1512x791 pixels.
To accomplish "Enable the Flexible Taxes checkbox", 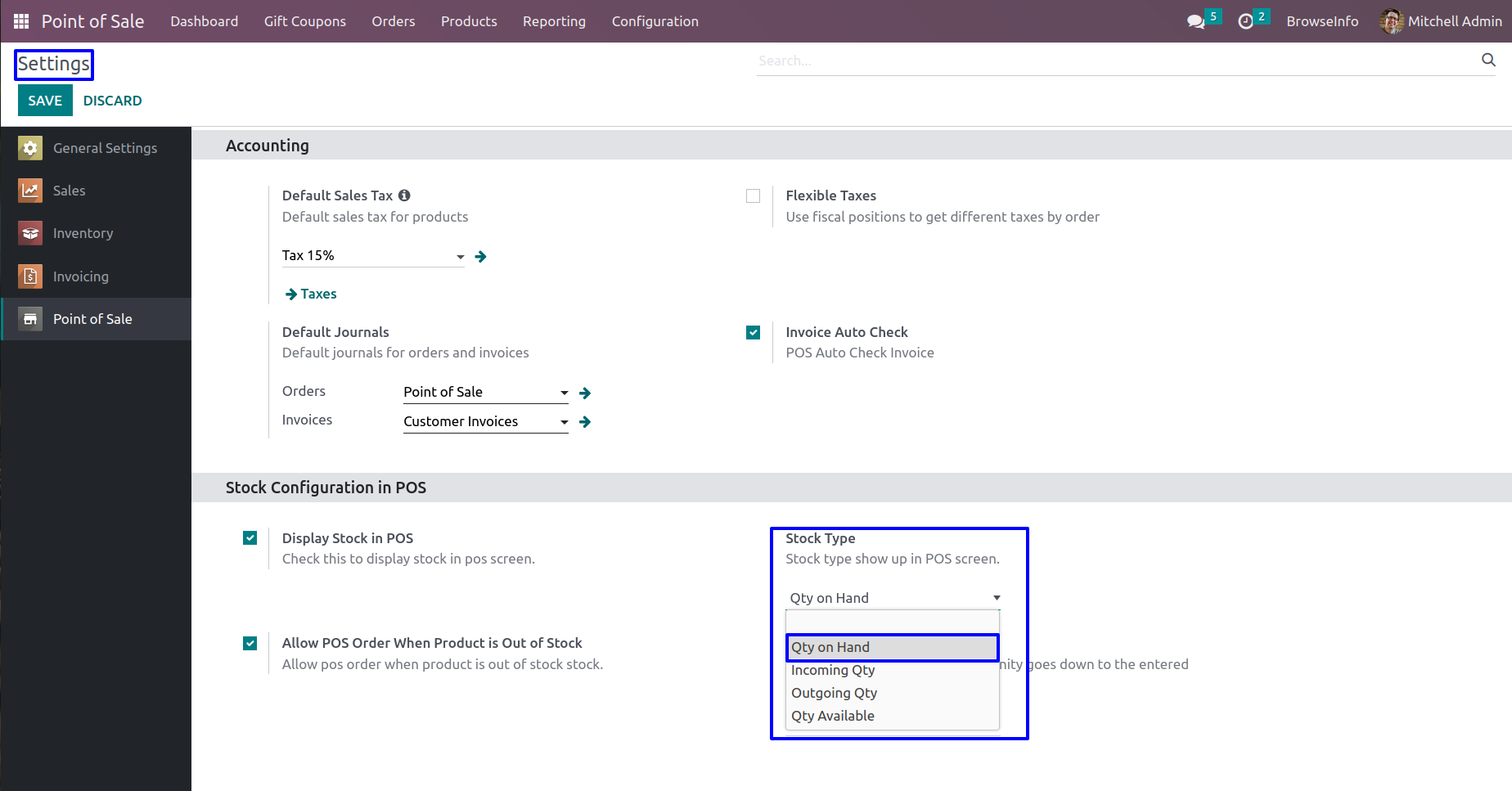I will [x=753, y=196].
